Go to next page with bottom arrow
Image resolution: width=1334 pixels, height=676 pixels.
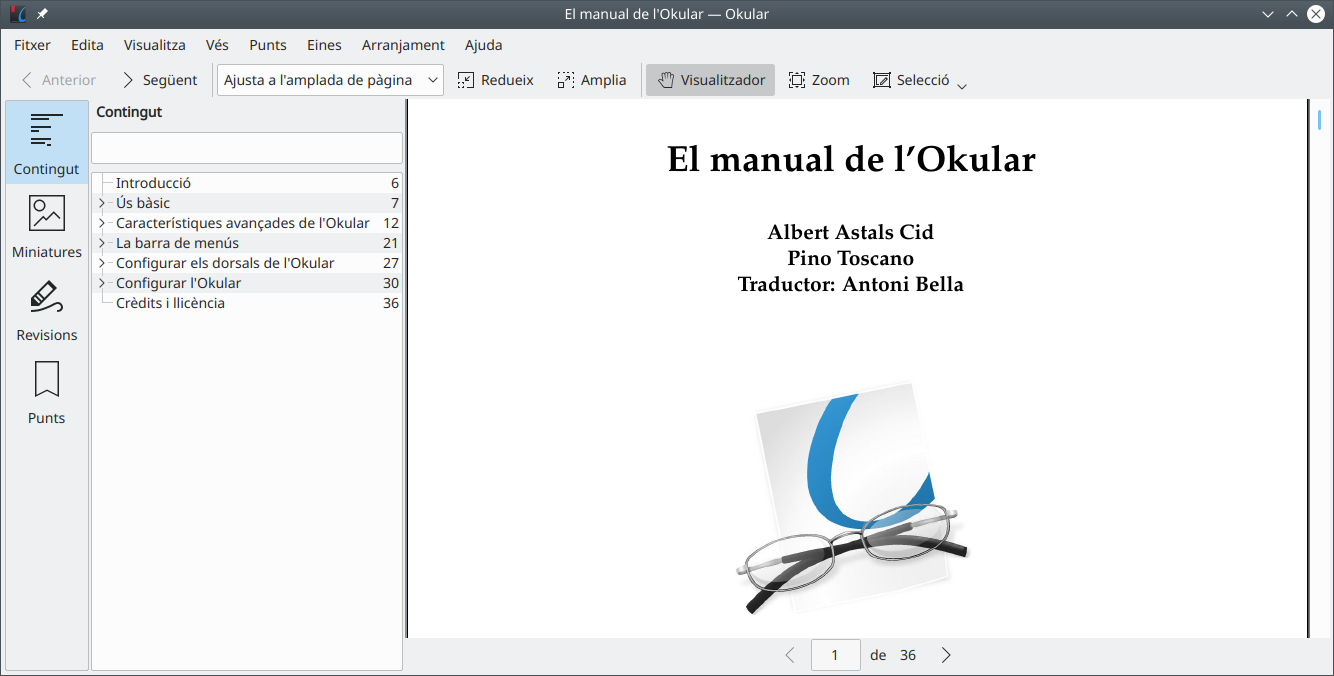coord(946,655)
